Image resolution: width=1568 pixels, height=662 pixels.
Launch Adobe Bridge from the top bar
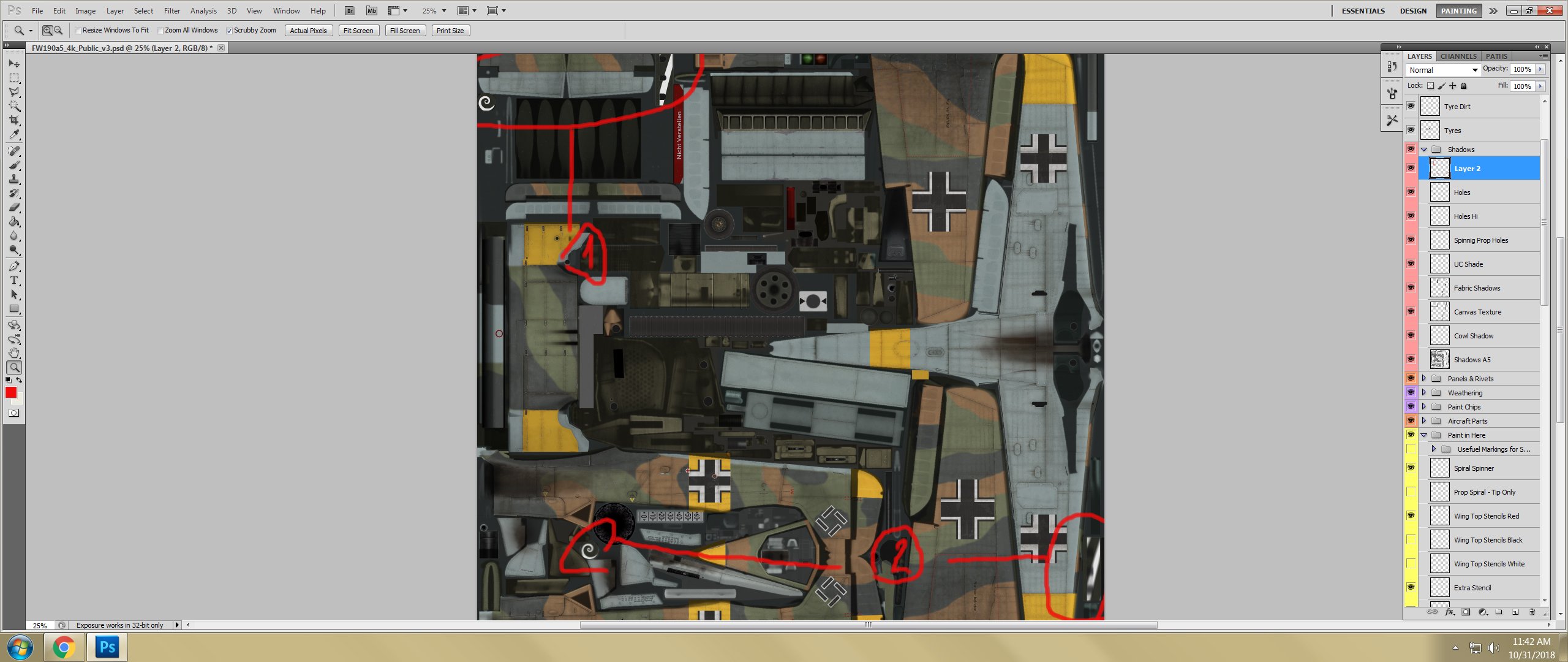349,10
